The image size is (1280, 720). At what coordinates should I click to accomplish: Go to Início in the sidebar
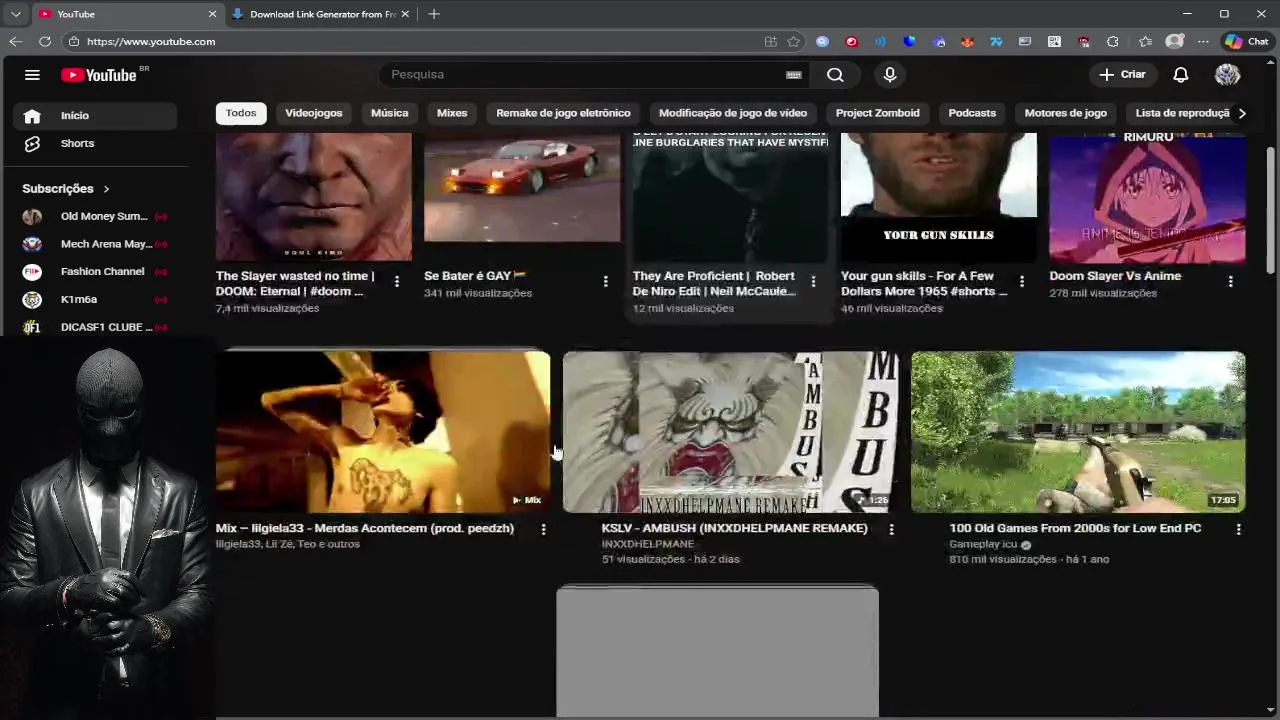96,116
